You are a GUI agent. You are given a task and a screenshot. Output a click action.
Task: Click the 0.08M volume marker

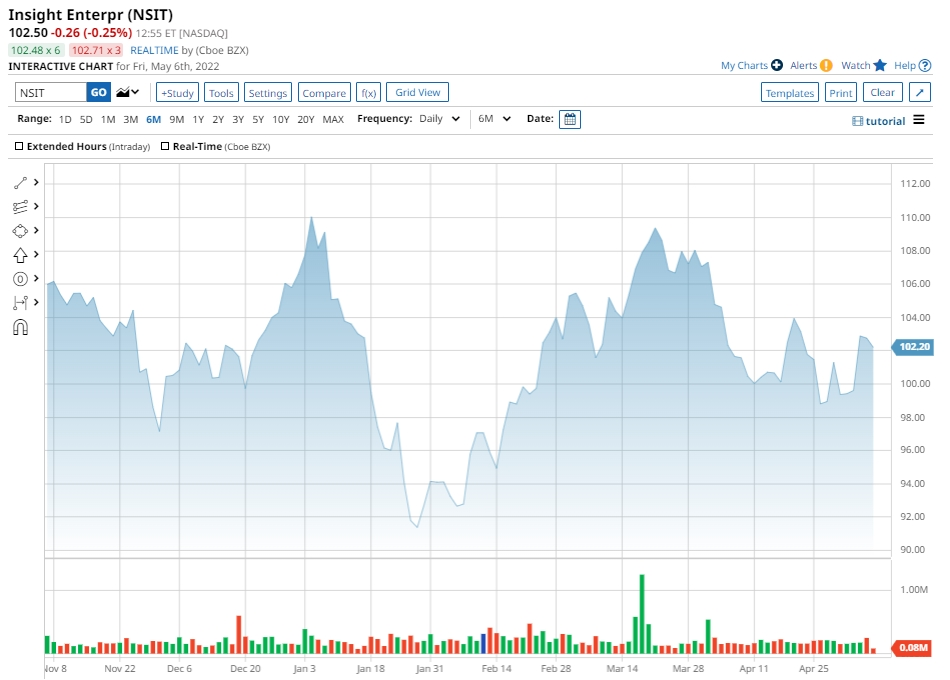click(x=912, y=648)
